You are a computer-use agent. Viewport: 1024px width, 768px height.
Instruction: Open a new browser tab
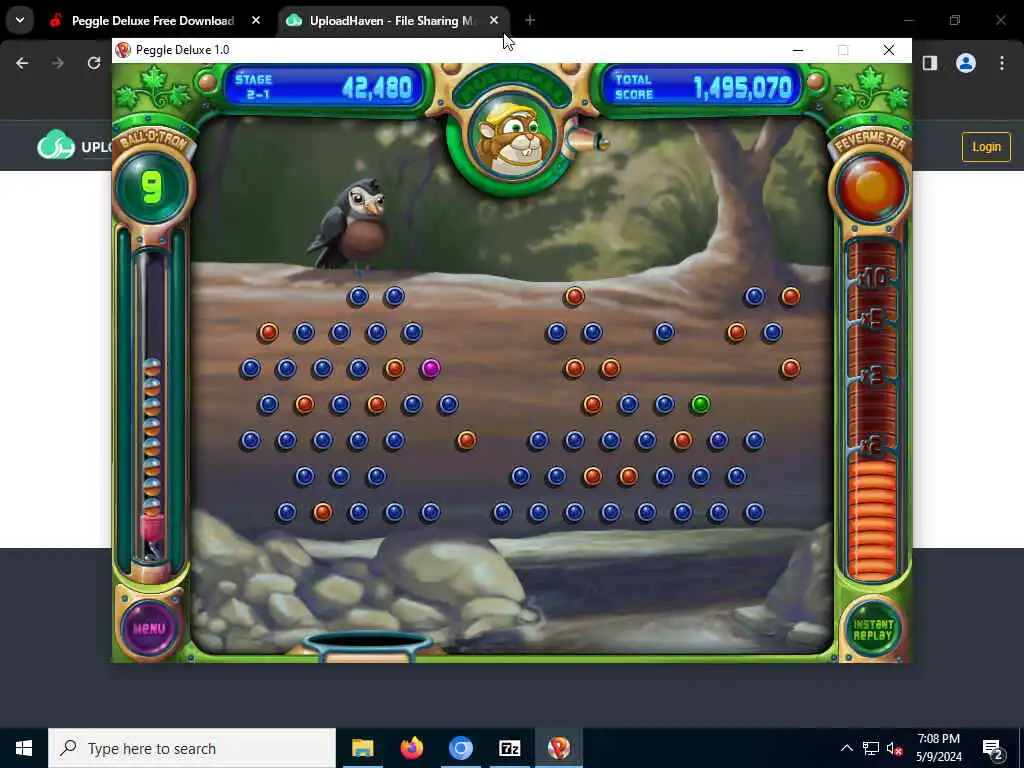click(530, 21)
